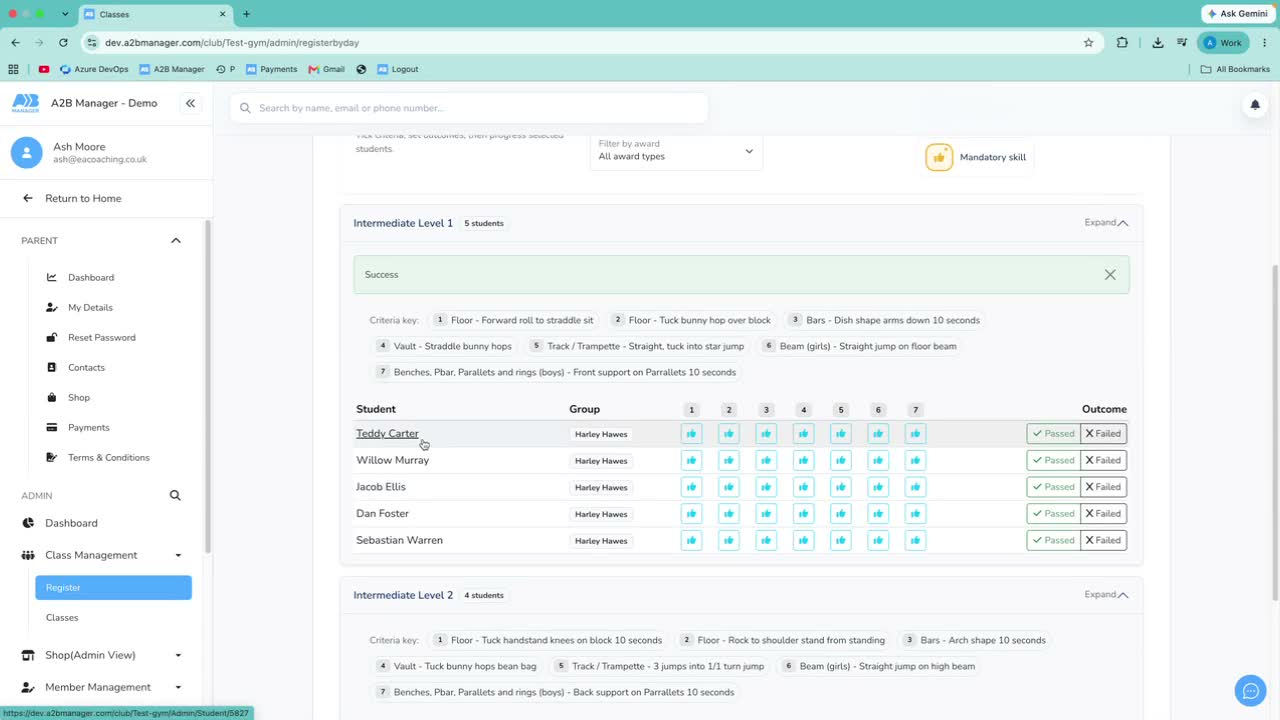The image size is (1280, 720).
Task: Toggle criteria 6 thumbs-up for Teddy Carter
Action: pos(878,434)
